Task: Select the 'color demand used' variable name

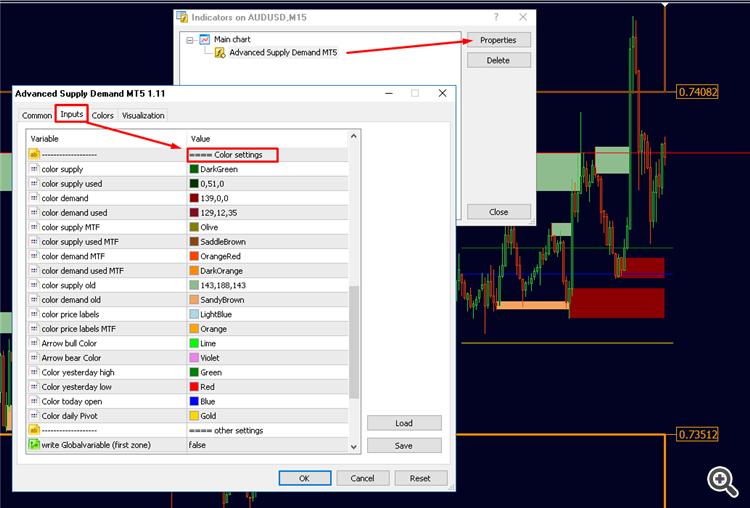Action: click(74, 213)
